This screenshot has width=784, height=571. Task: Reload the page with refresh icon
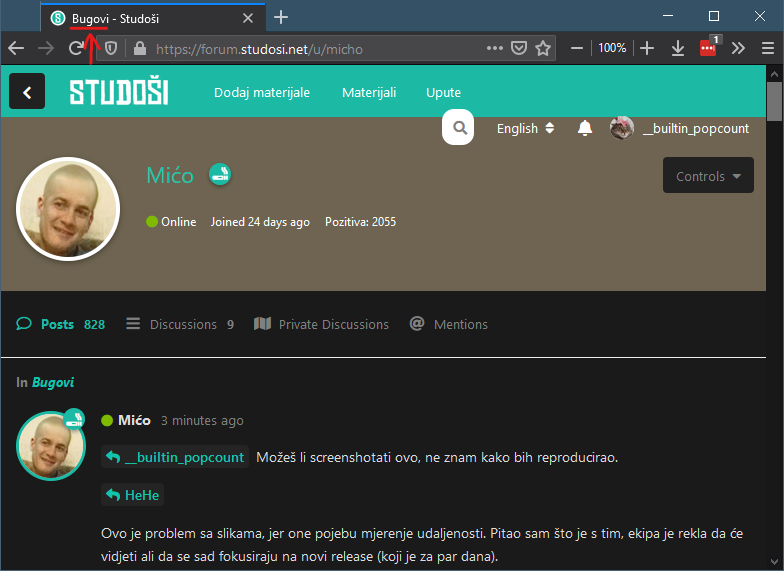76,48
